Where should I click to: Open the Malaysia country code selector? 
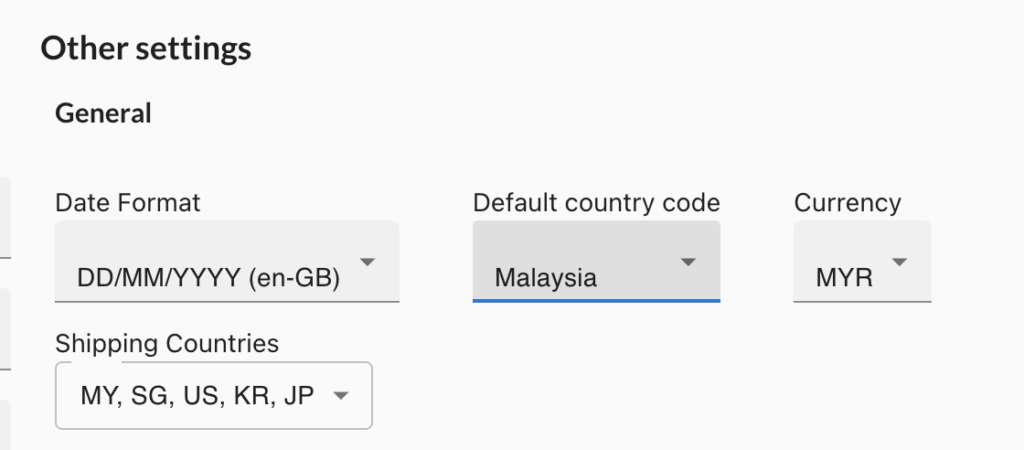click(546, 278)
